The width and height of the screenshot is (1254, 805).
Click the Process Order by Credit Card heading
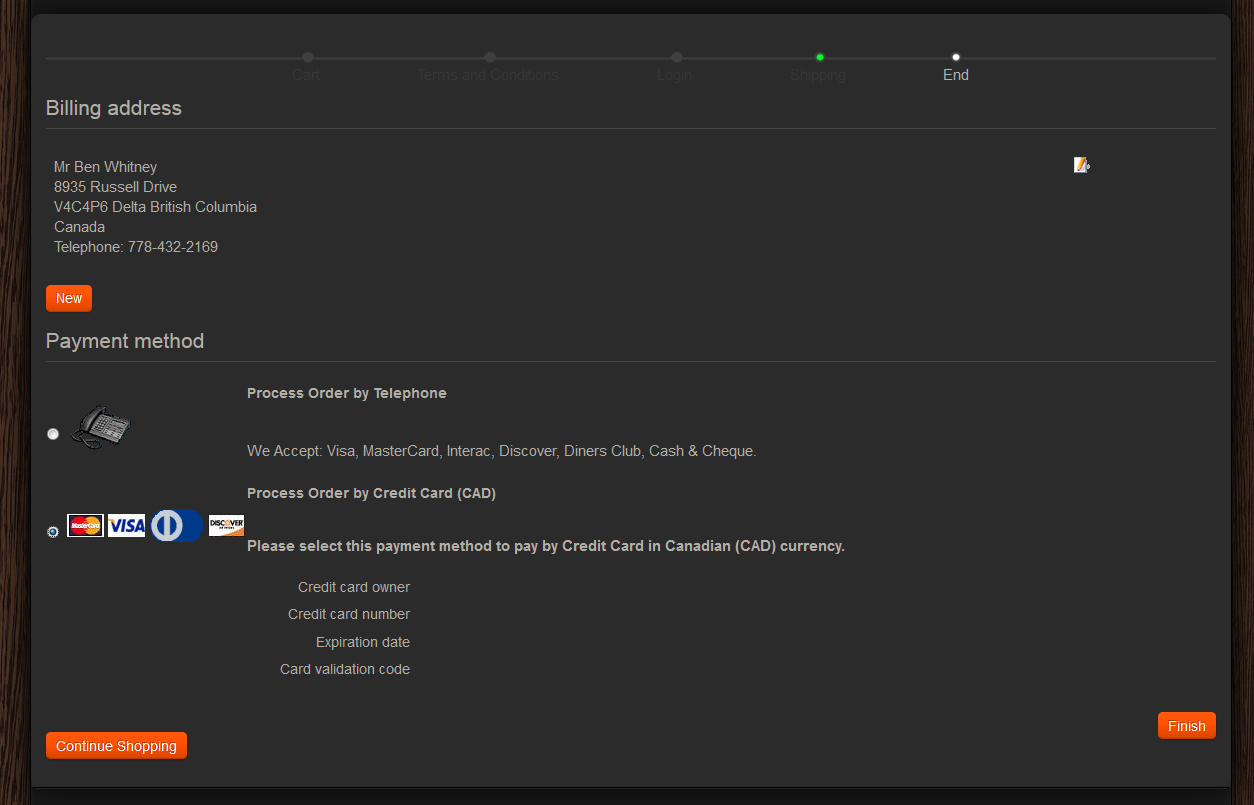point(371,493)
